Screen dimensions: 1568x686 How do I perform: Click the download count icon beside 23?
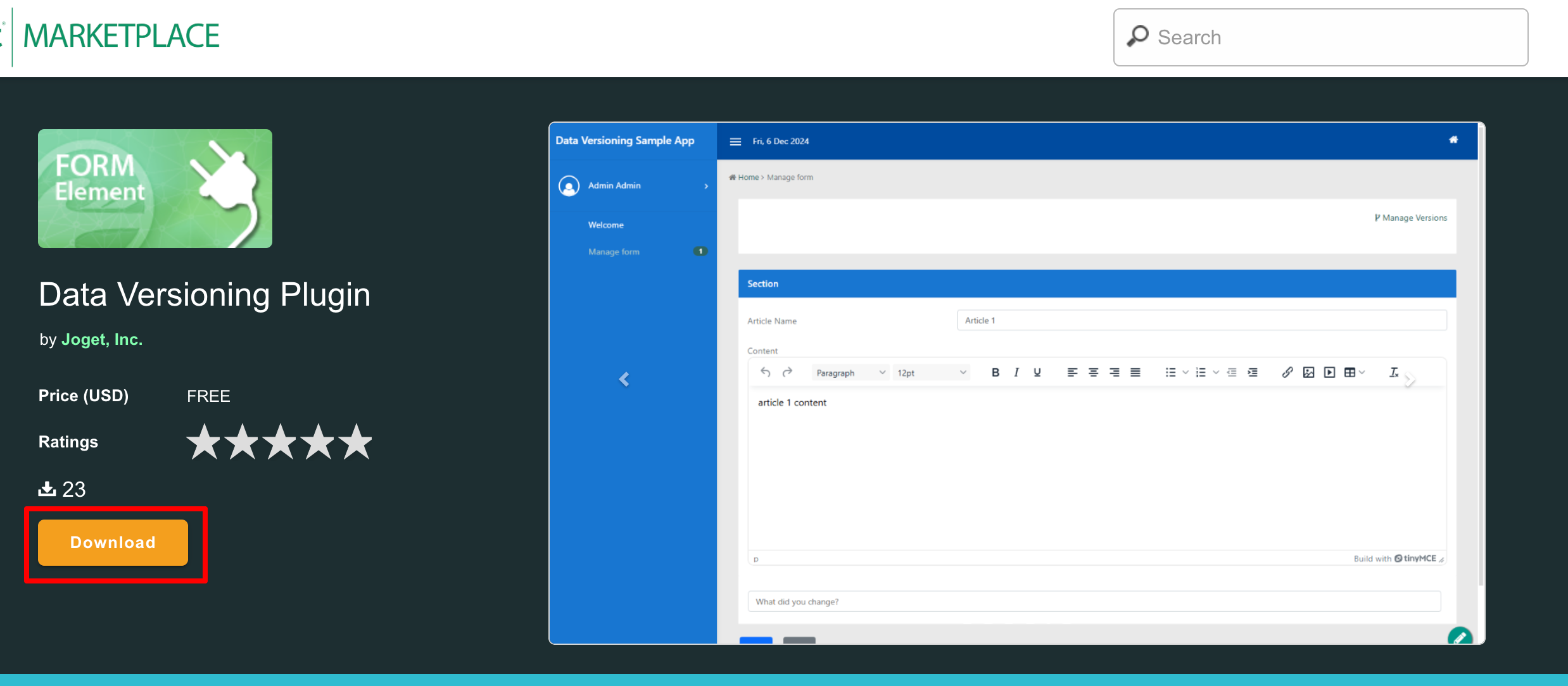(47, 489)
